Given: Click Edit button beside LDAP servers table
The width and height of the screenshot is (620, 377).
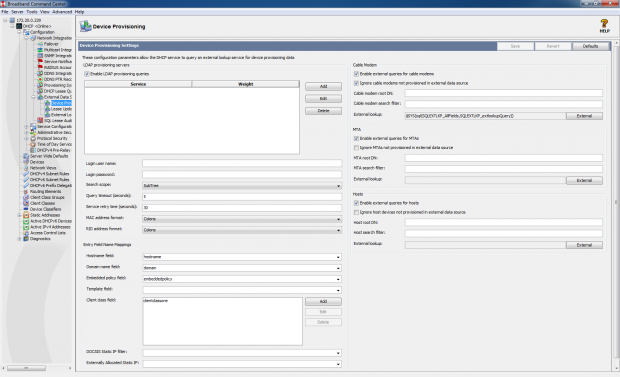Looking at the screenshot, I should point(323,99).
